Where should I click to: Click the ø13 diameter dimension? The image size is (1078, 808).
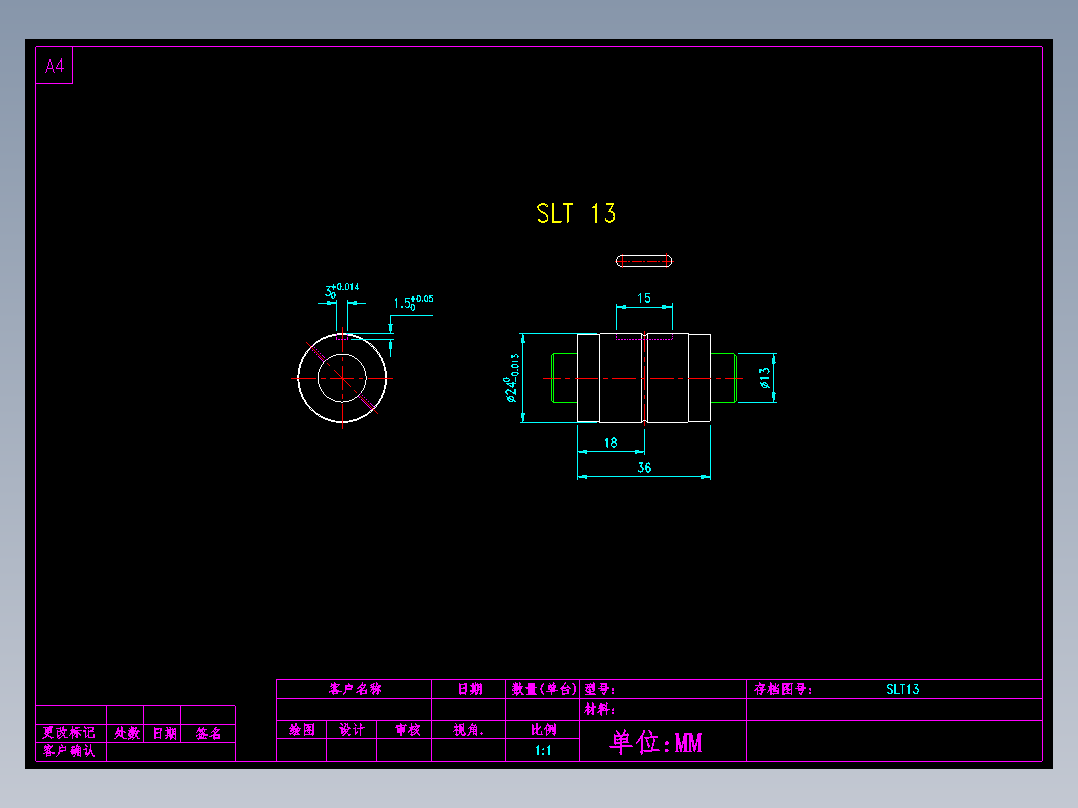coord(764,378)
